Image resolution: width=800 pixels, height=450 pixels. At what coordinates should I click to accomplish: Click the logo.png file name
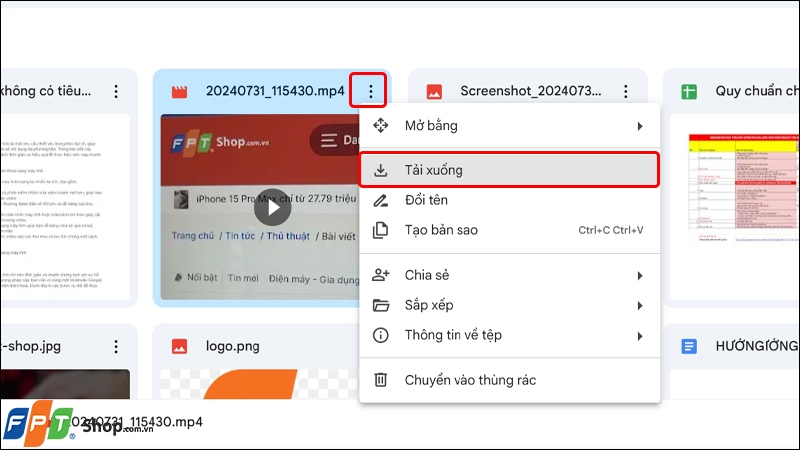pos(233,346)
